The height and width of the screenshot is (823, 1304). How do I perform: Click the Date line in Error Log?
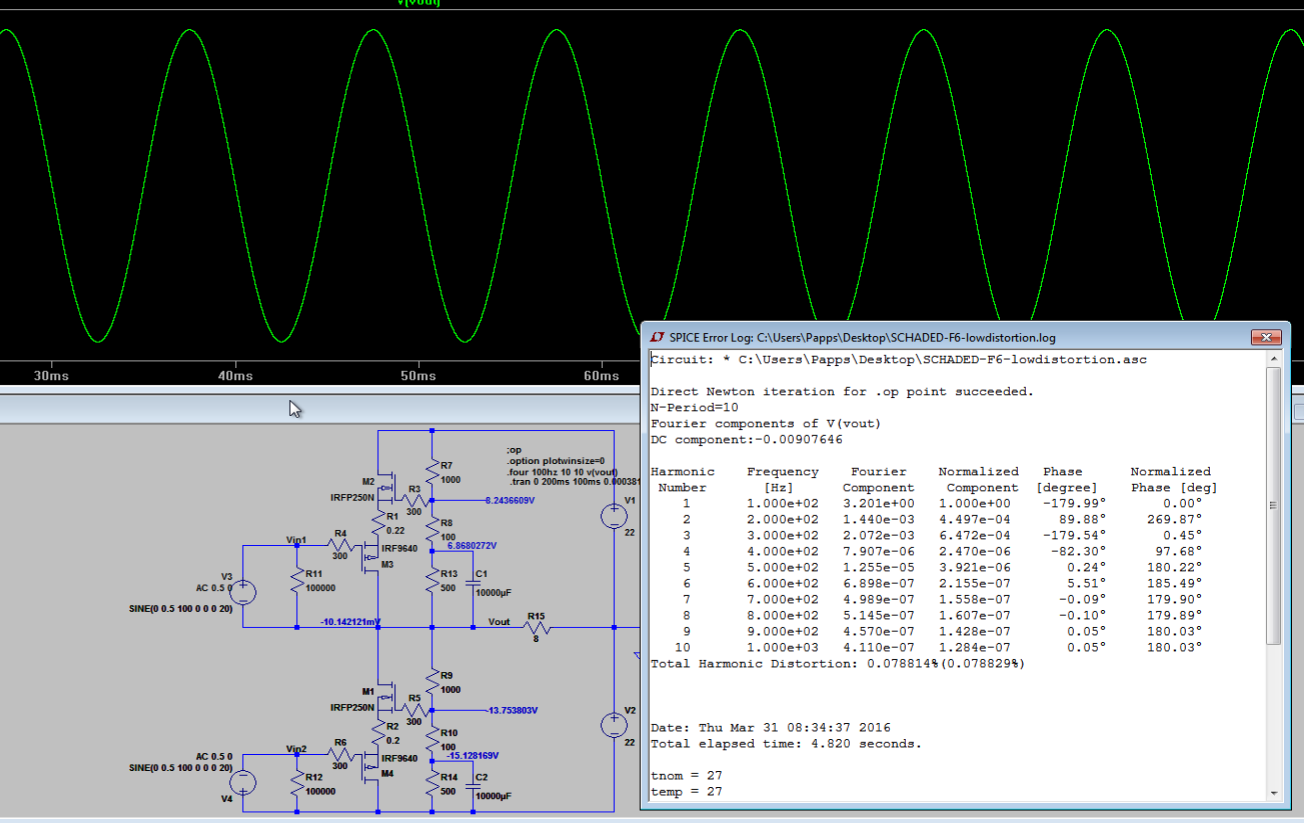pyautogui.click(x=770, y=727)
